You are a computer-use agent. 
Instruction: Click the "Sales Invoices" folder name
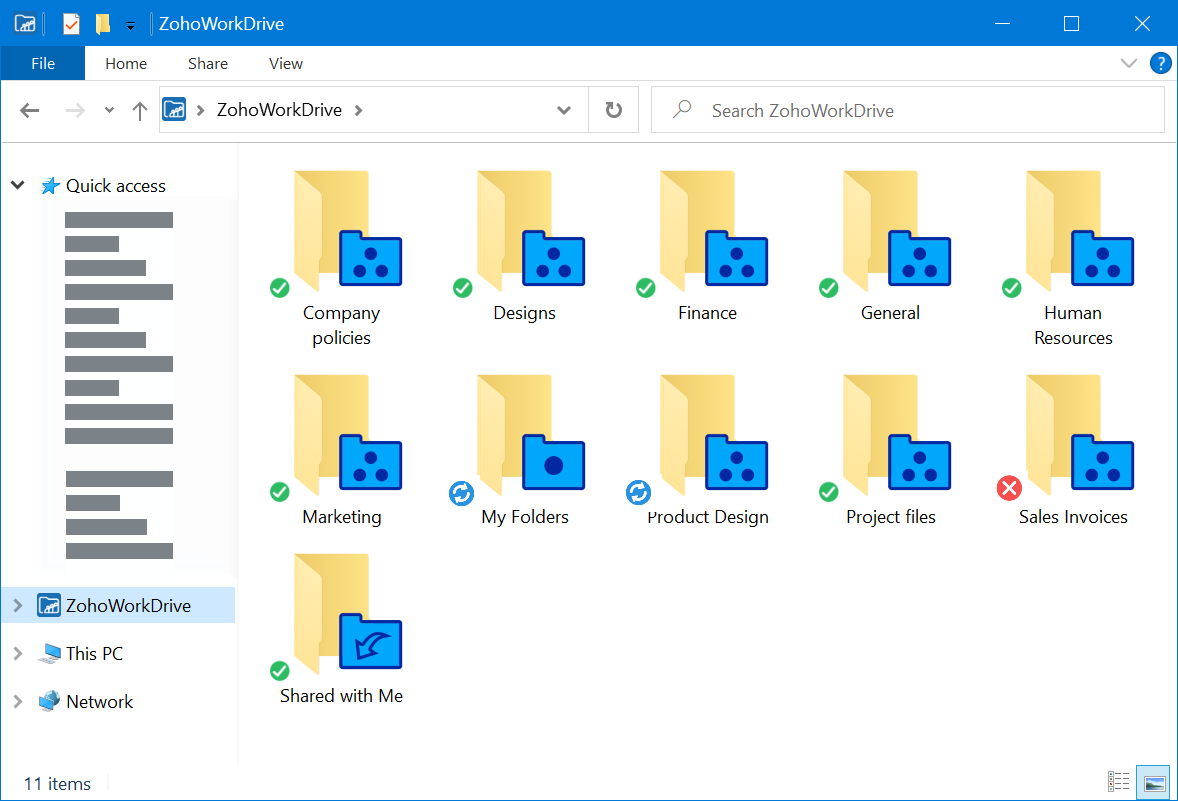1073,517
